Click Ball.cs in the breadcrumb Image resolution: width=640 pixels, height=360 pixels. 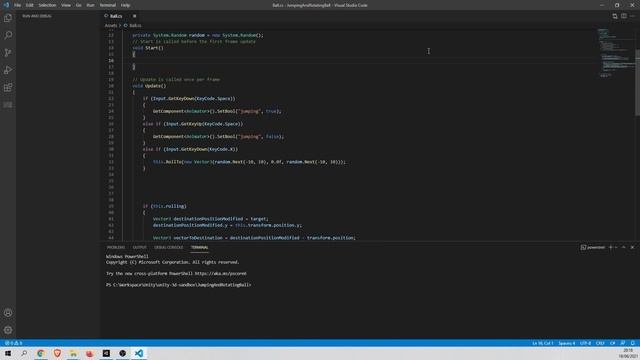135,25
